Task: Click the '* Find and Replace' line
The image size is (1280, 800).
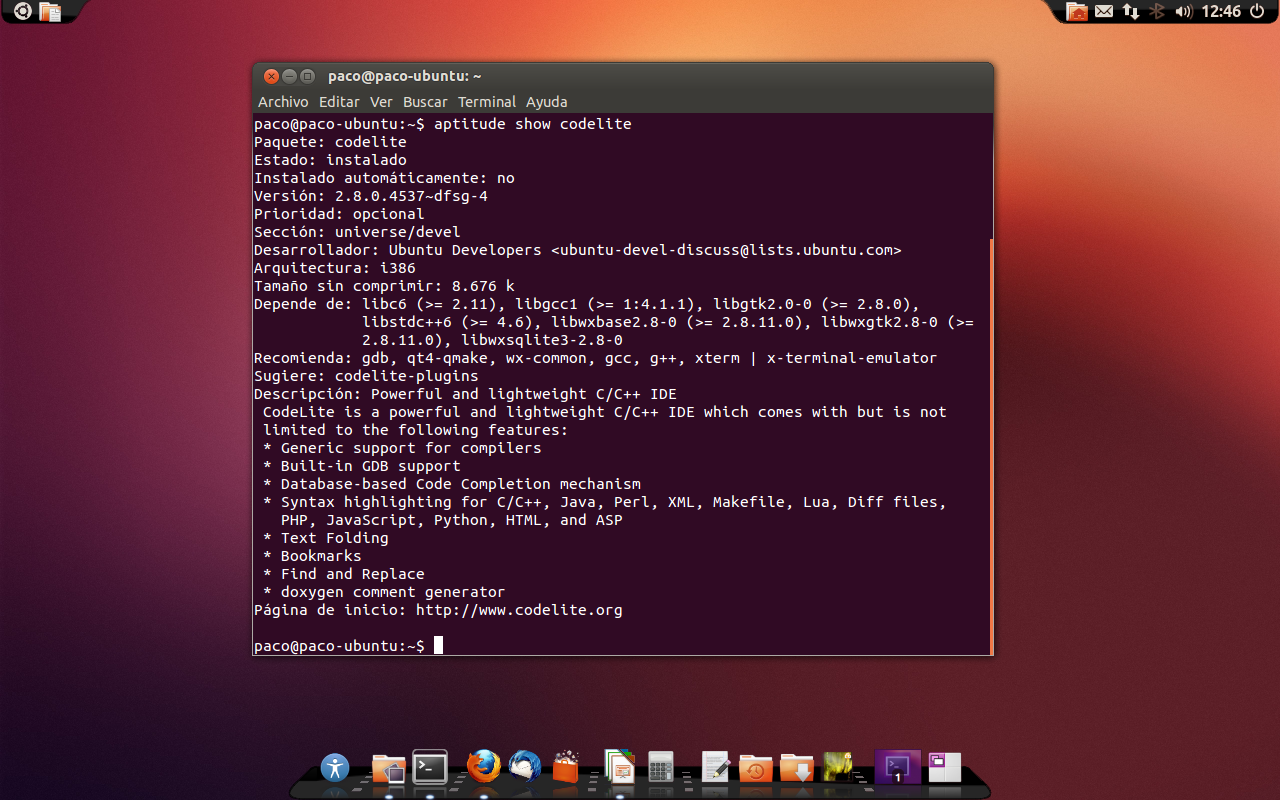Action: (344, 574)
